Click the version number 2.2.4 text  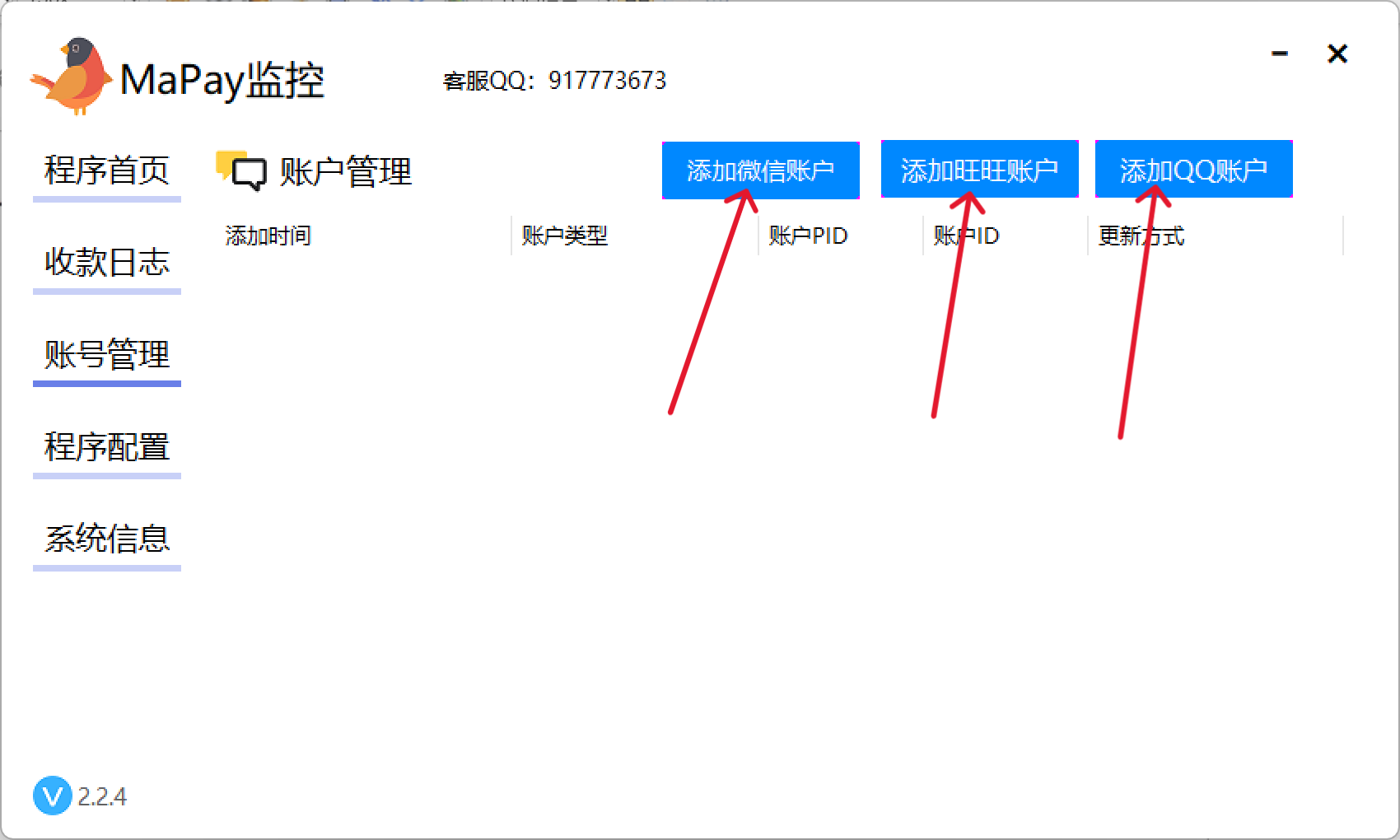102,796
